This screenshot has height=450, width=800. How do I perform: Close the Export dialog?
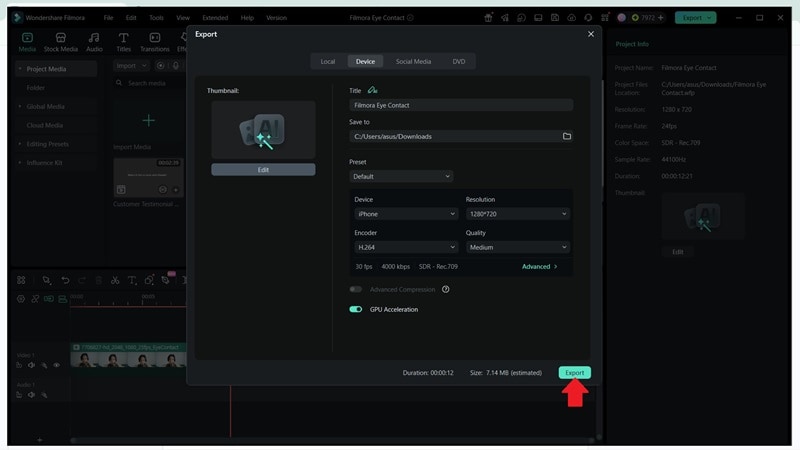coord(591,34)
